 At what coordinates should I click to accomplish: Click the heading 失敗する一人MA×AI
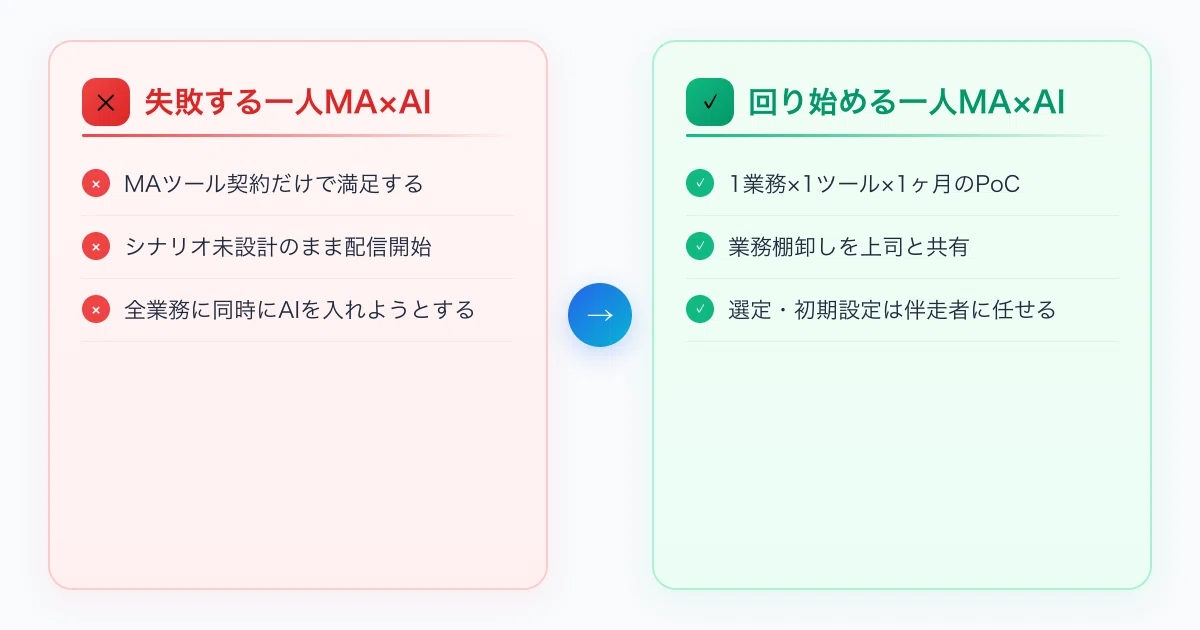[288, 102]
